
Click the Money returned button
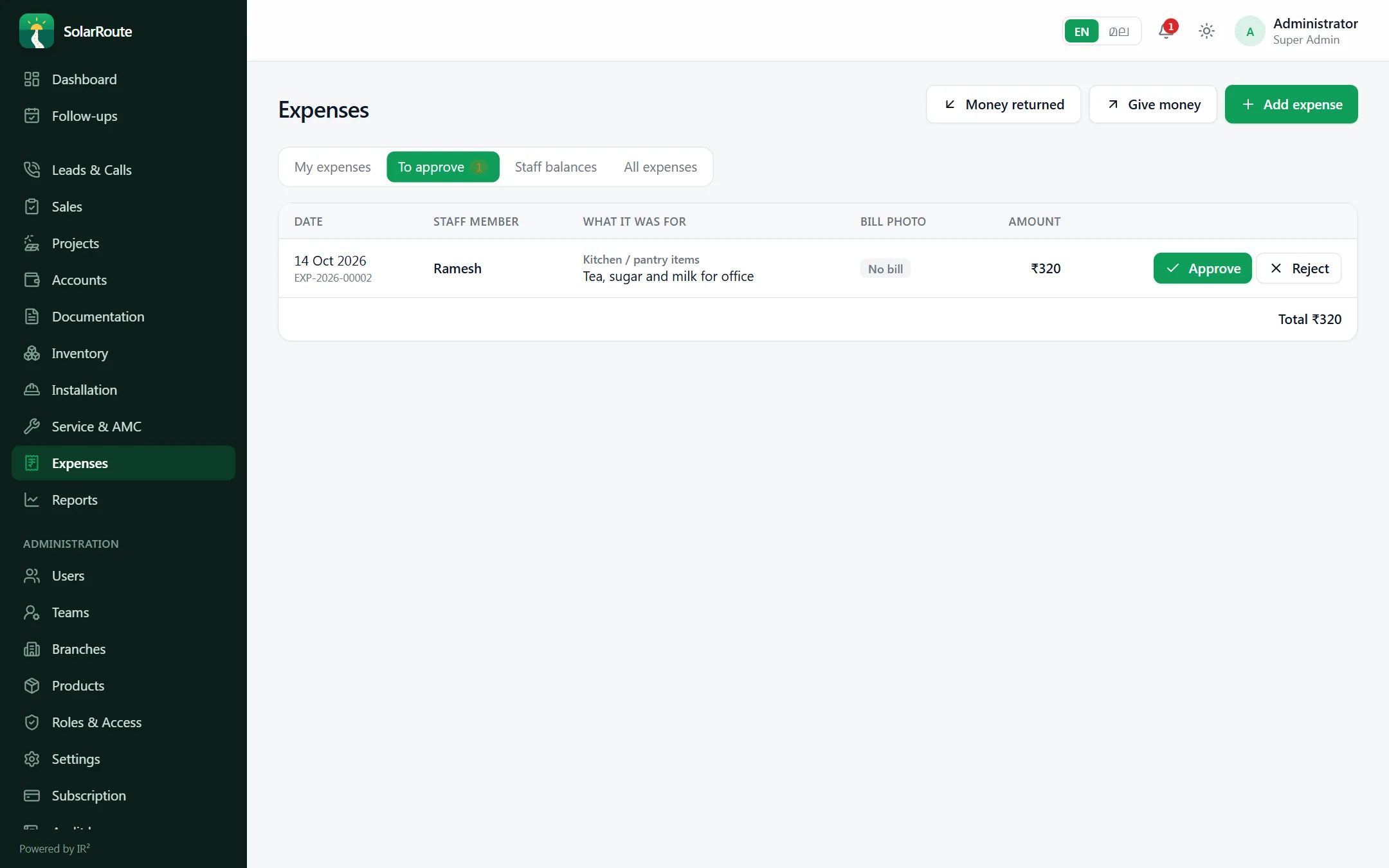(x=1003, y=104)
